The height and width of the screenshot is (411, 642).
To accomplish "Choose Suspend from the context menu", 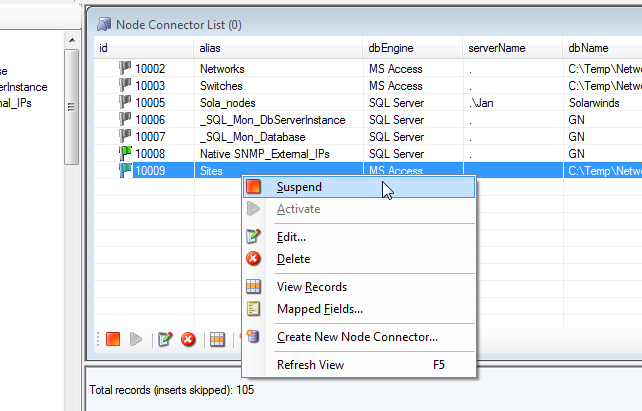I will click(298, 187).
